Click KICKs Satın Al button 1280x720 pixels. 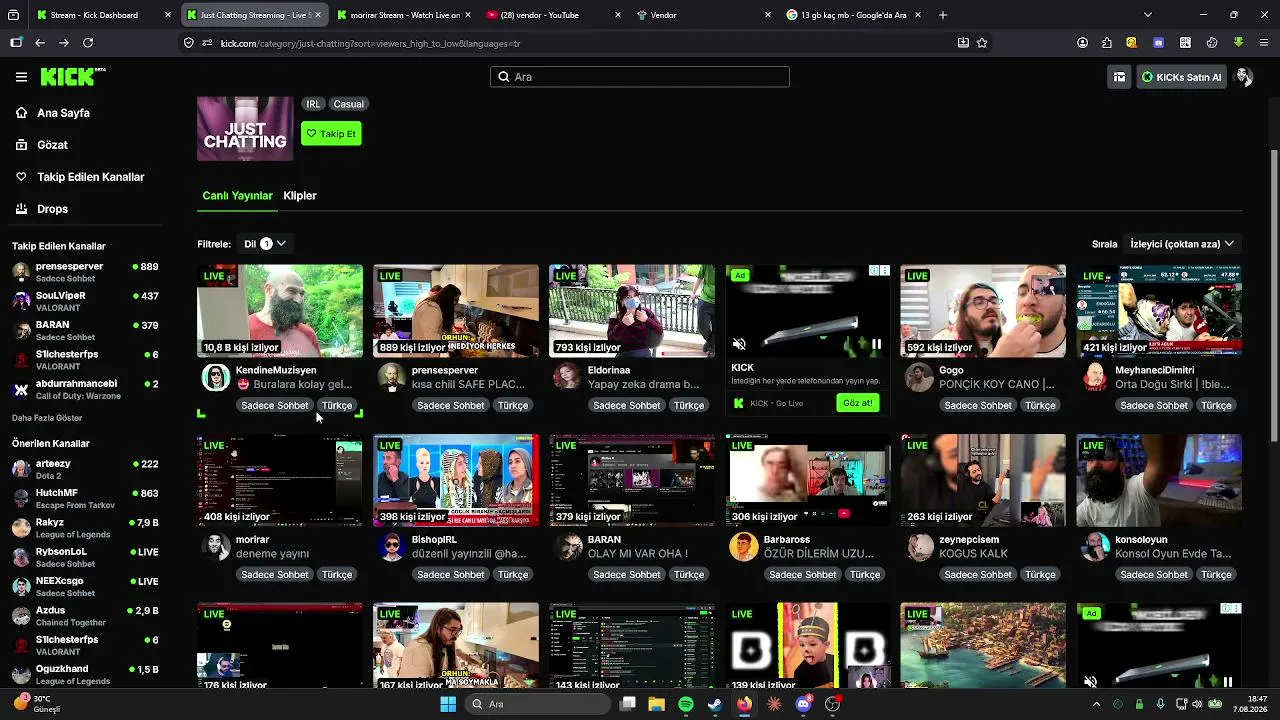point(1181,77)
